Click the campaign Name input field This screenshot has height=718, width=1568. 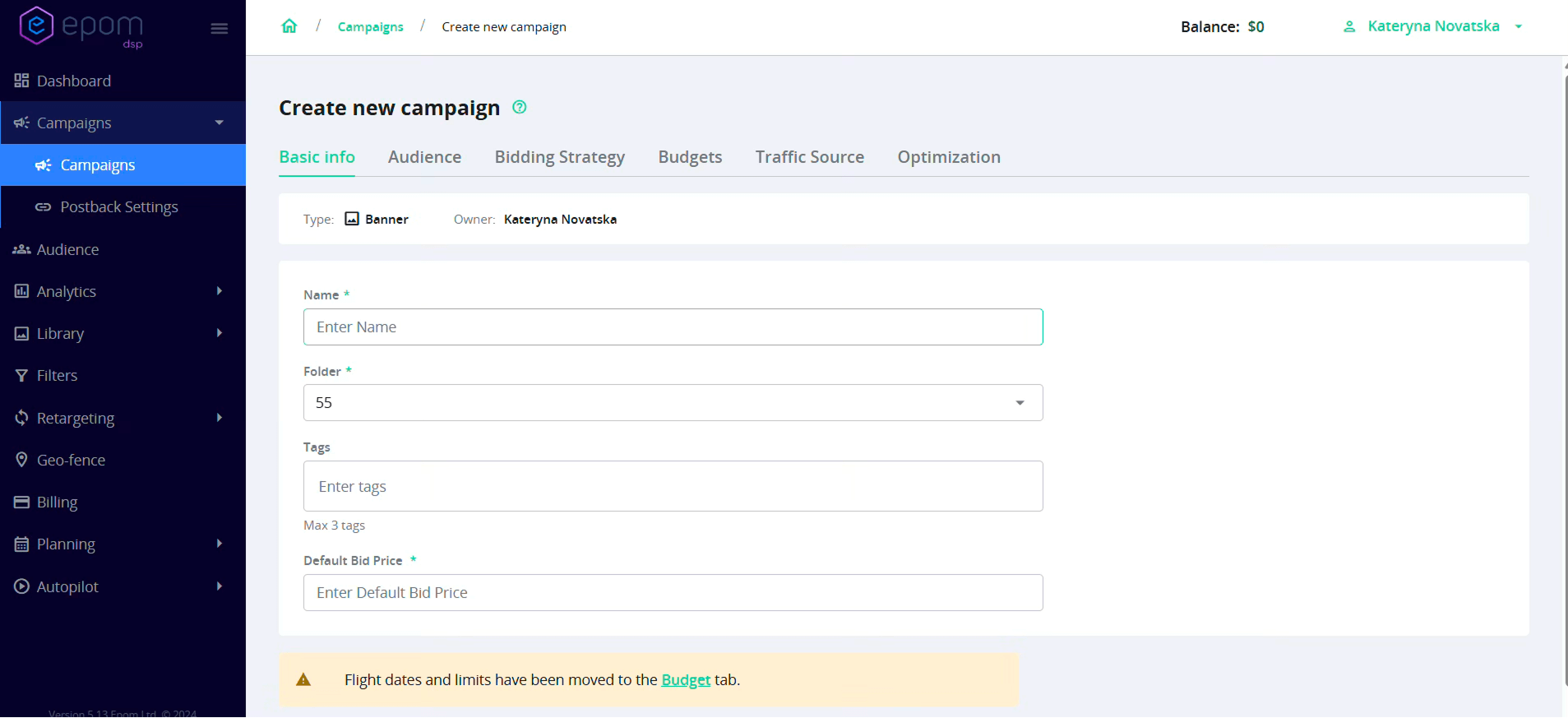click(673, 327)
